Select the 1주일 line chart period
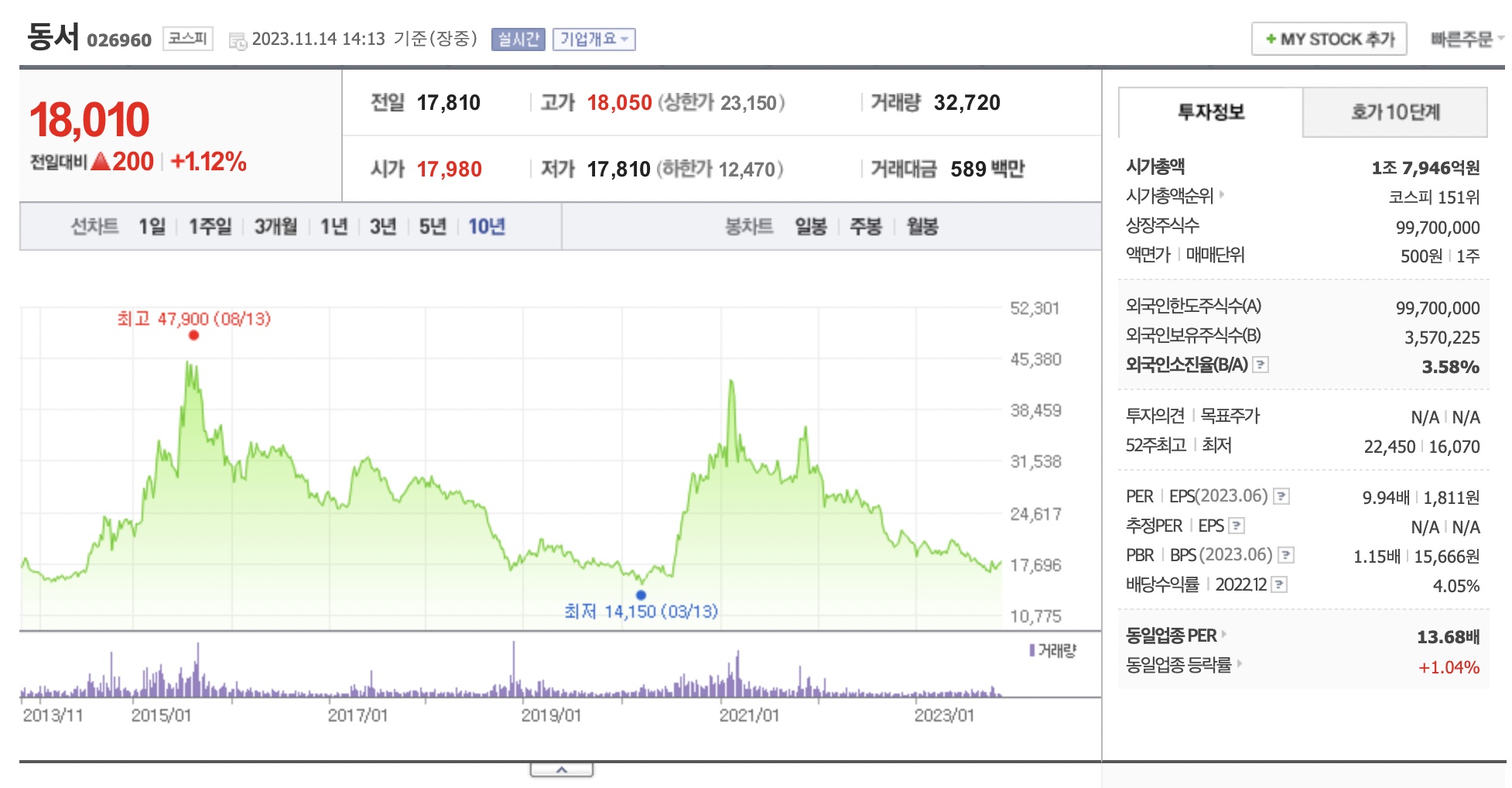 tap(210, 226)
